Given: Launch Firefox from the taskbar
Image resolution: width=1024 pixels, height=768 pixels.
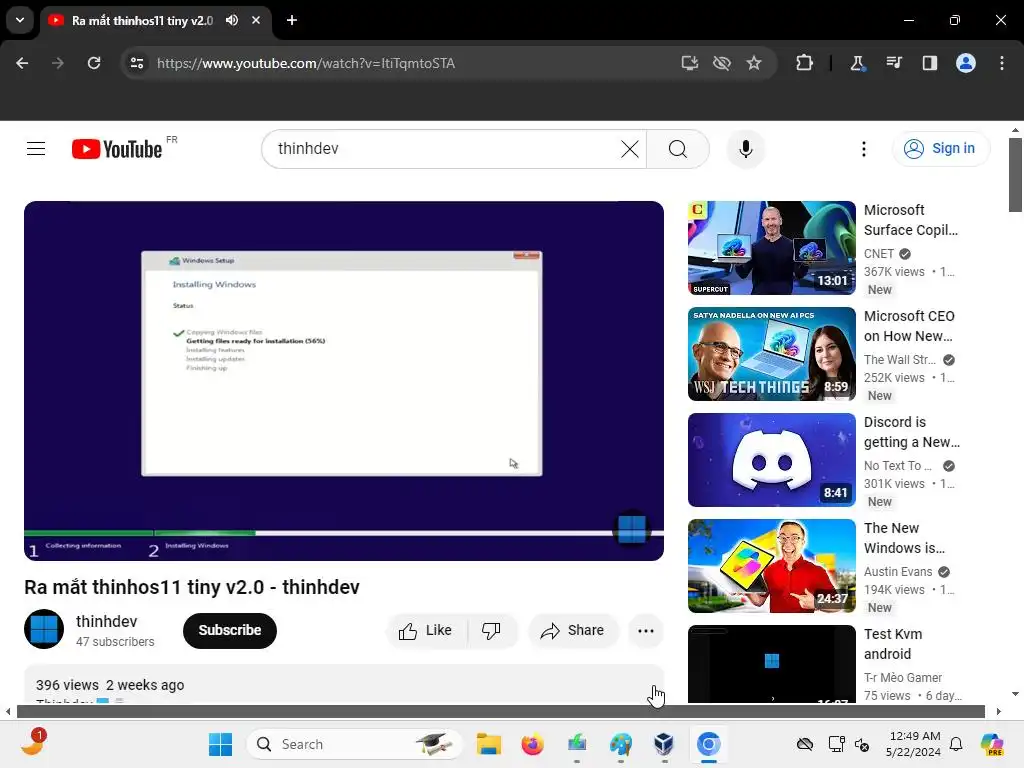Looking at the screenshot, I should click(x=532, y=744).
